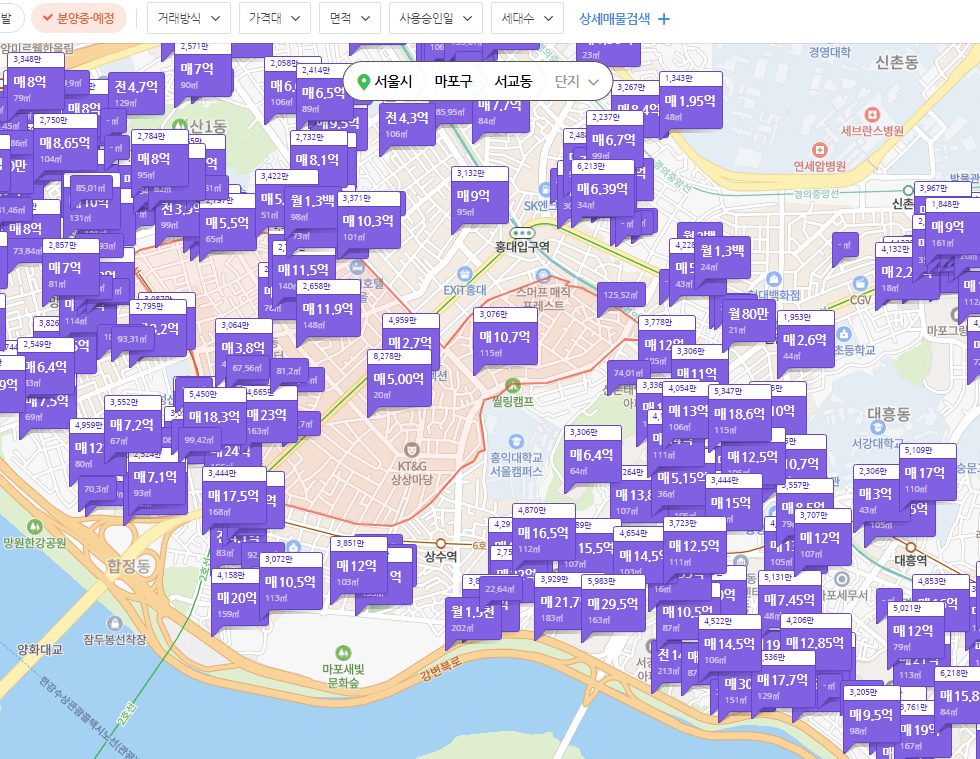Screen dimensions: 980x759
Task: Click 상수역 station marker
Action: (x=441, y=544)
